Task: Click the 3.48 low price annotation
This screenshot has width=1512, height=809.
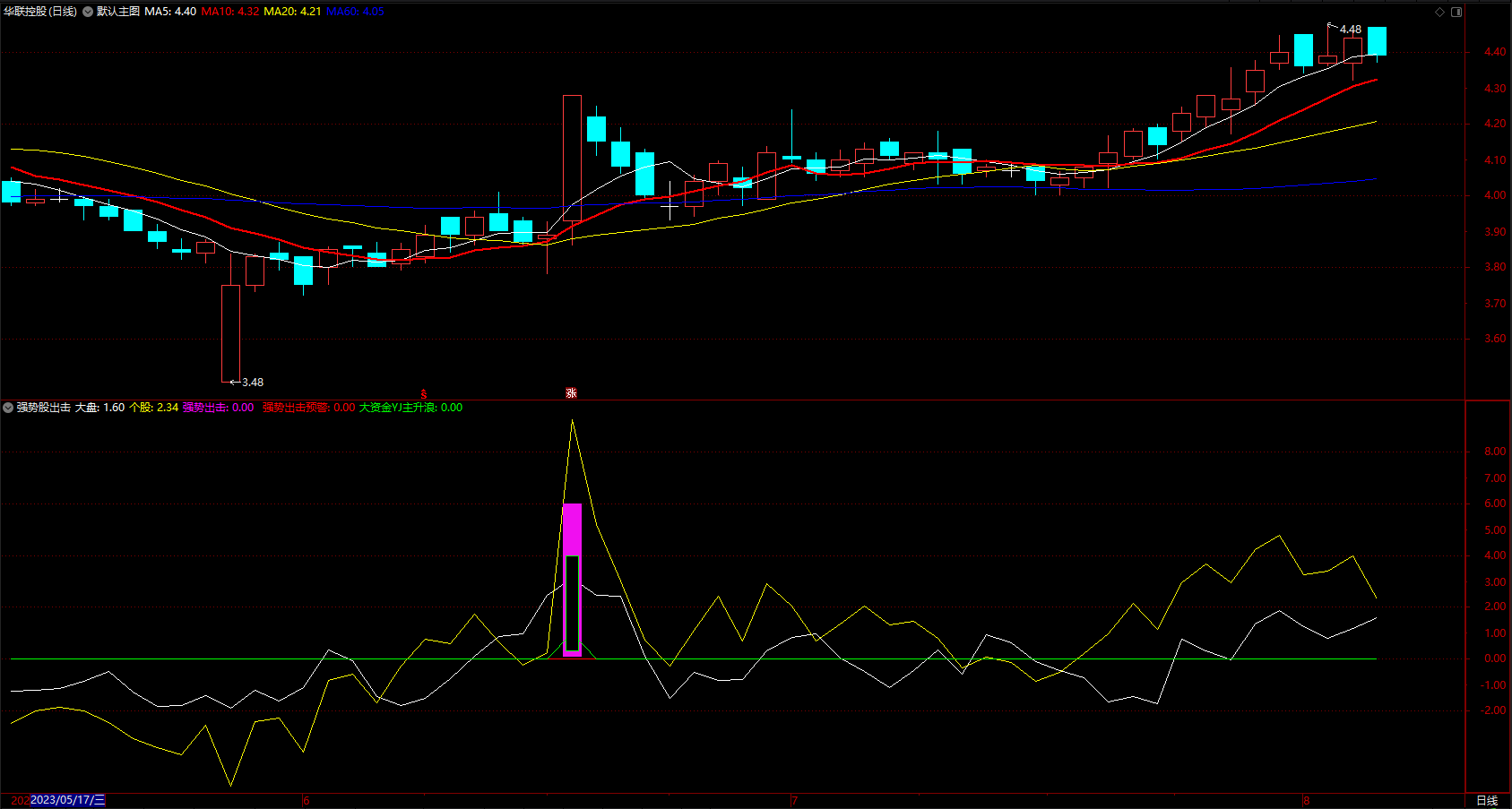Action: (253, 383)
